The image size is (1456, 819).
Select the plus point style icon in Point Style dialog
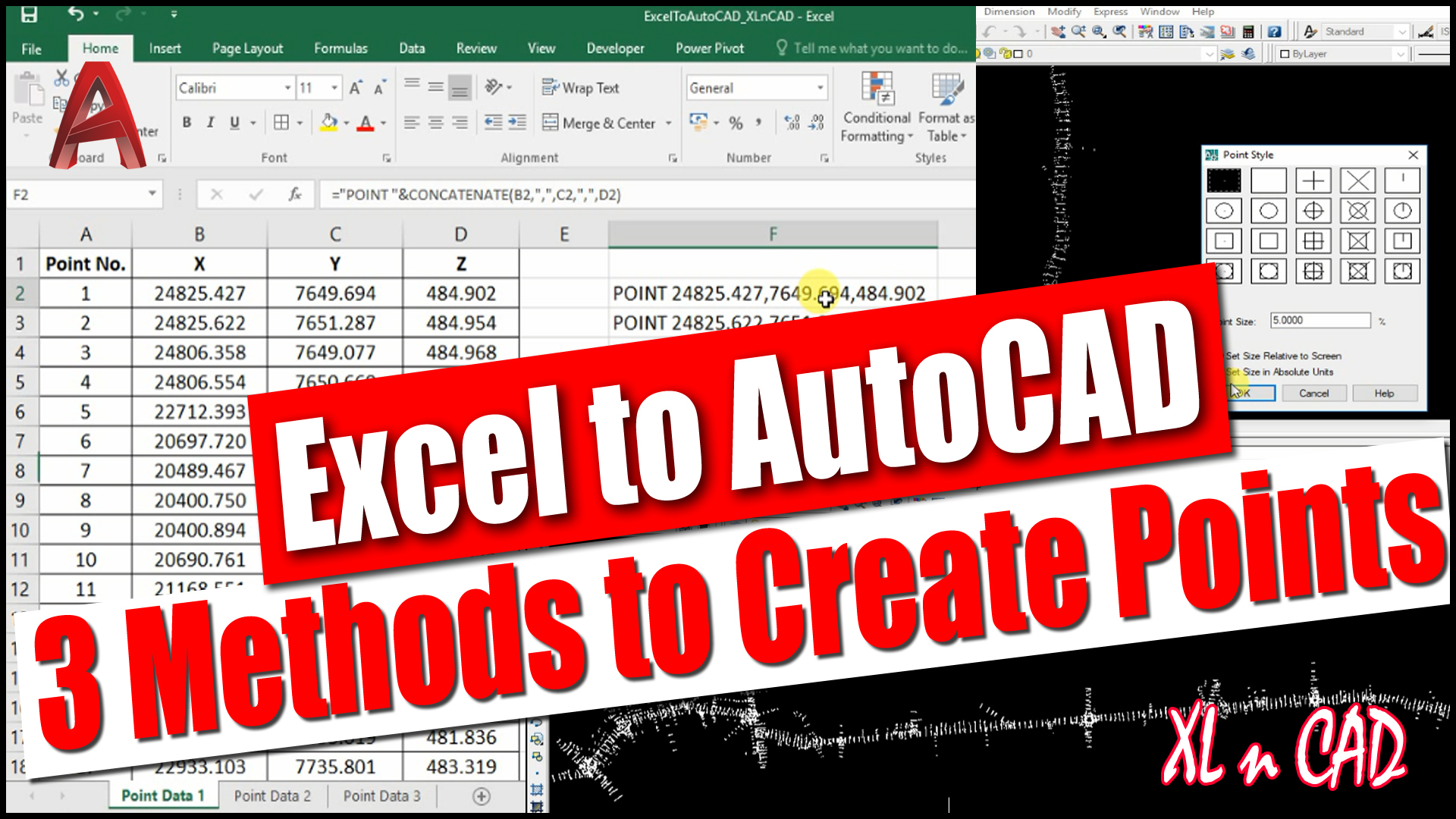pyautogui.click(x=1313, y=181)
